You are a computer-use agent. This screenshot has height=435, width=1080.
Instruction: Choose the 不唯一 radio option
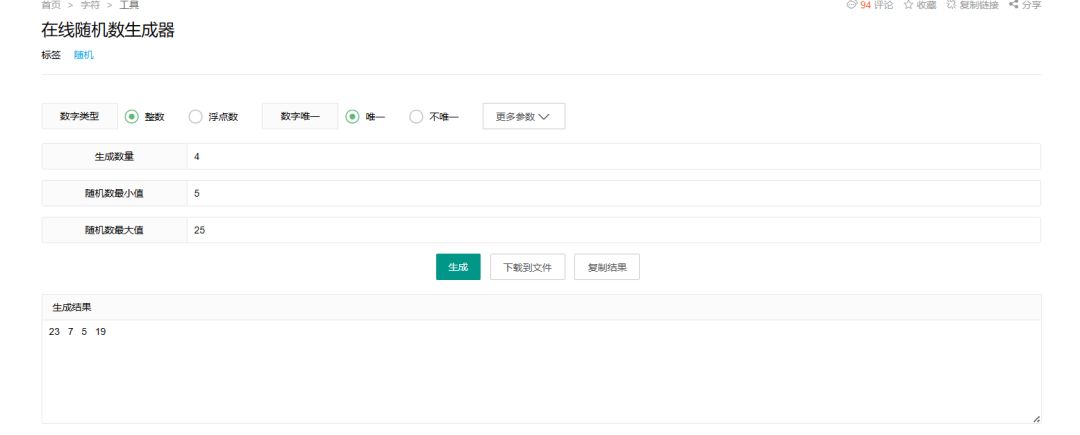415,116
